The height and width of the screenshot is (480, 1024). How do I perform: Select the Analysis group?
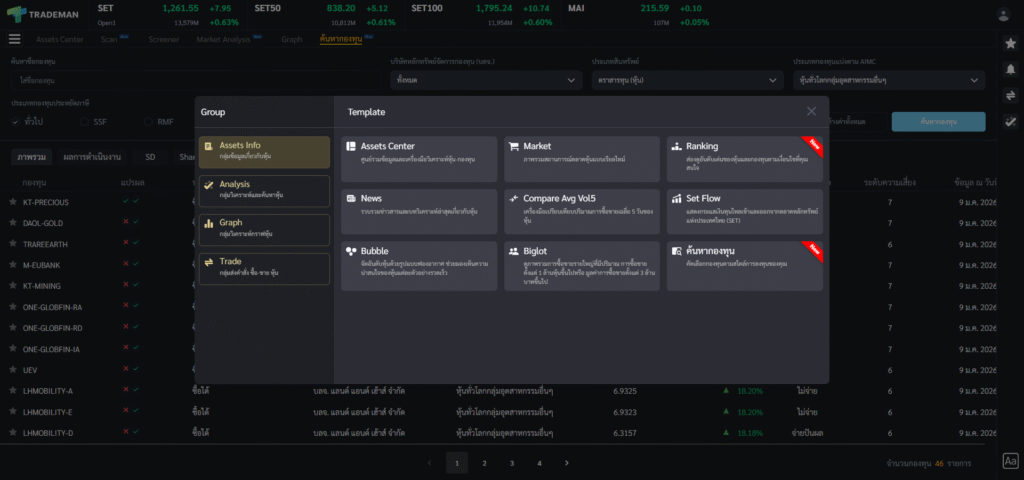[x=264, y=191]
